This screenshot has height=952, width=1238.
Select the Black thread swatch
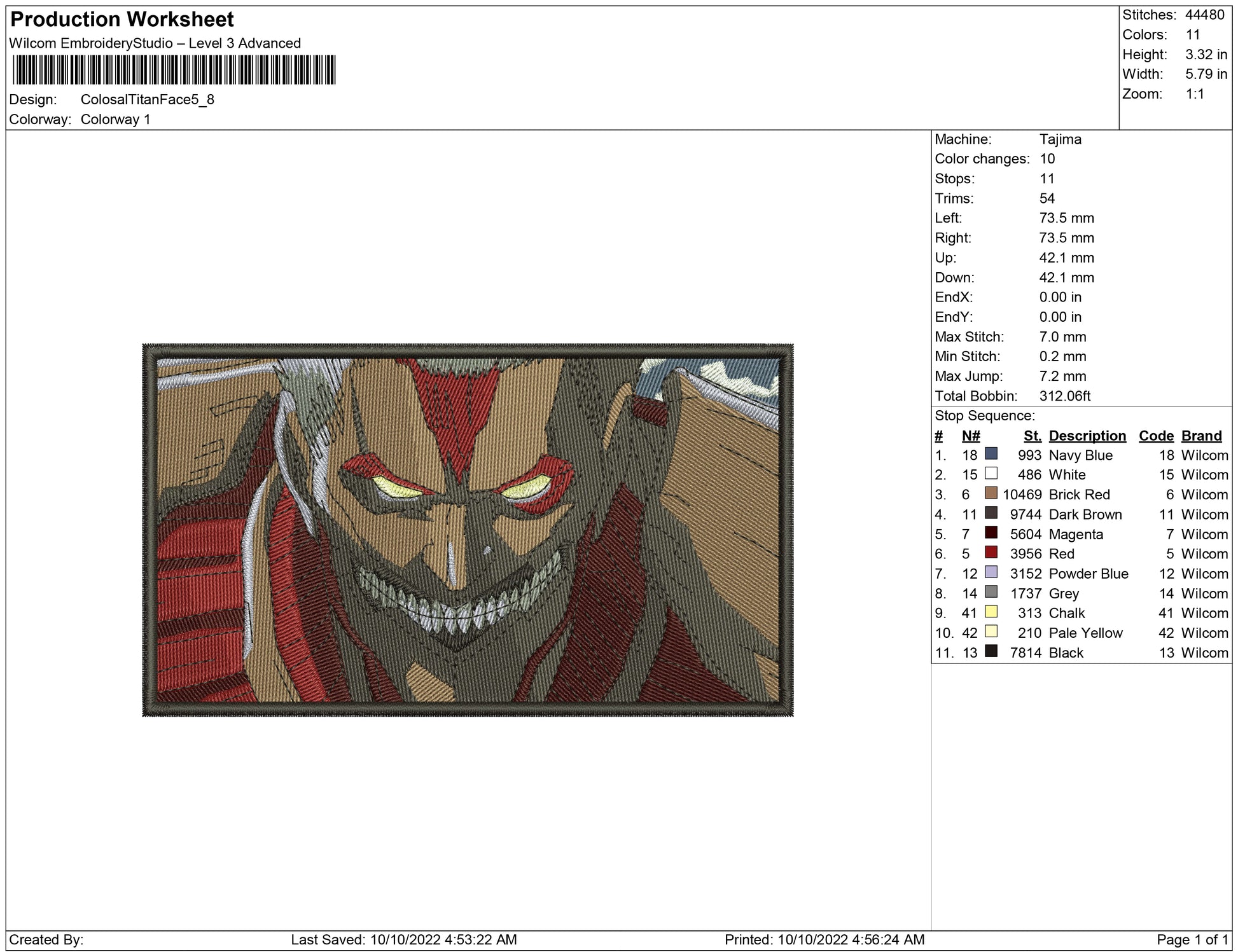991,651
